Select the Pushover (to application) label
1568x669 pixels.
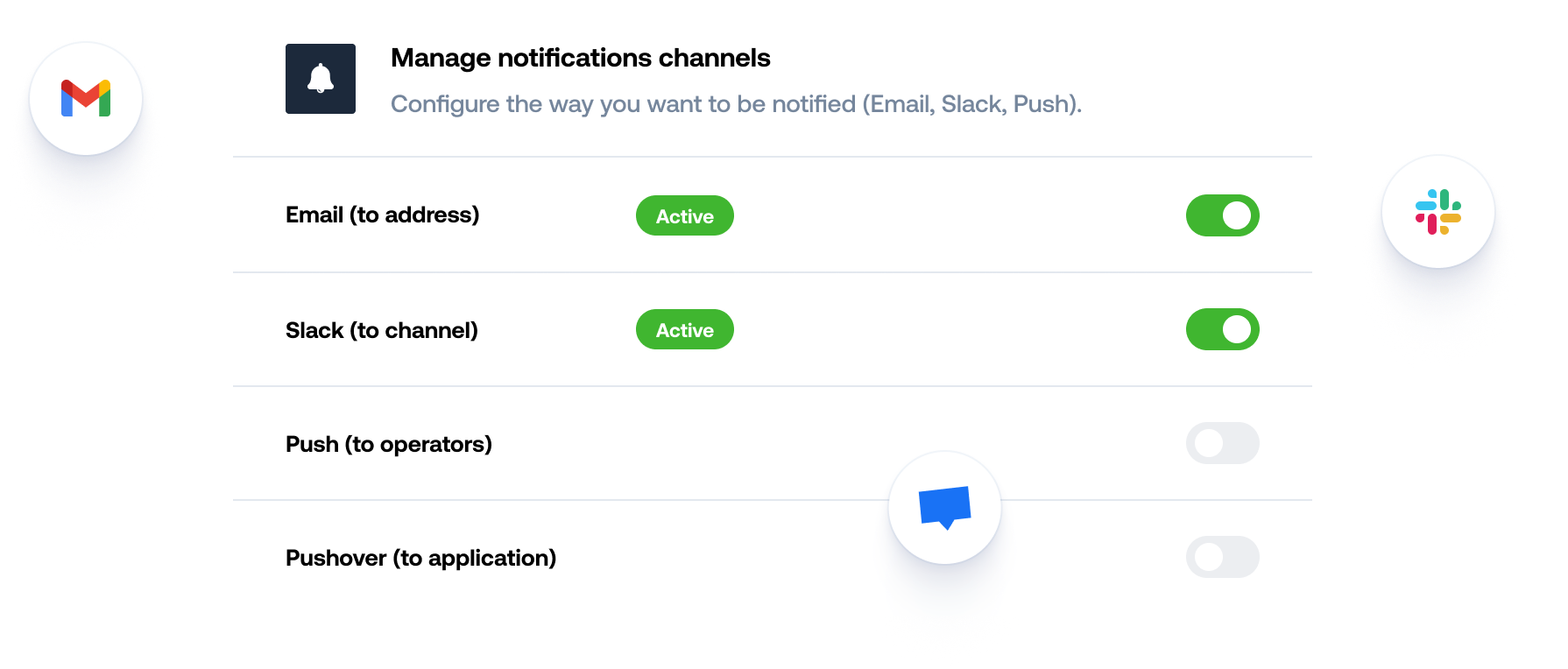click(x=421, y=557)
